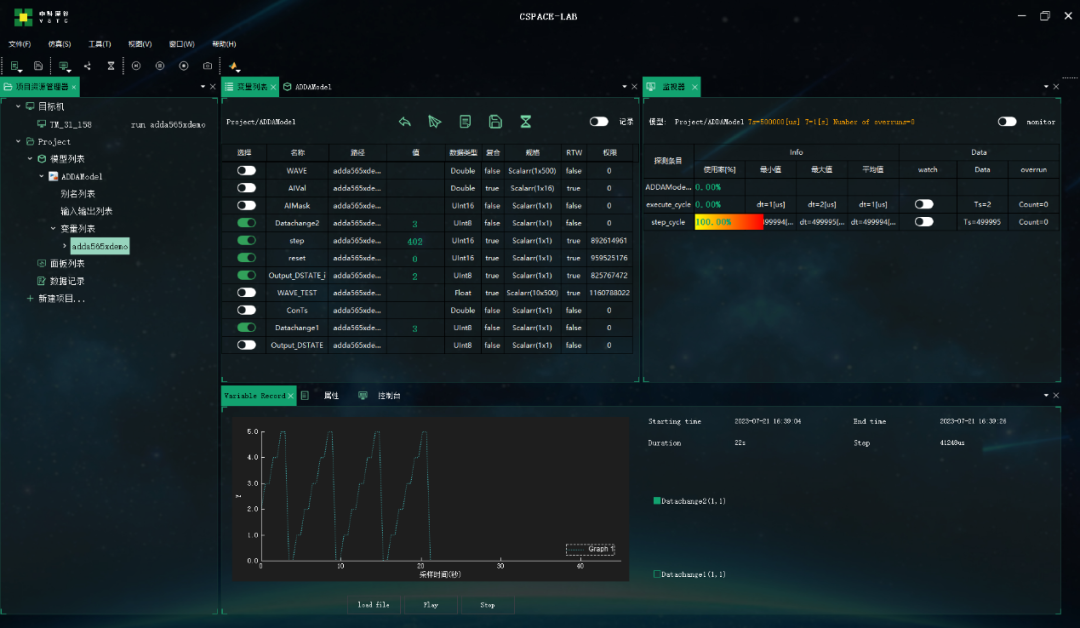Click the save icon in main toolbar
Screen dimensions: 1080x628
(39, 66)
